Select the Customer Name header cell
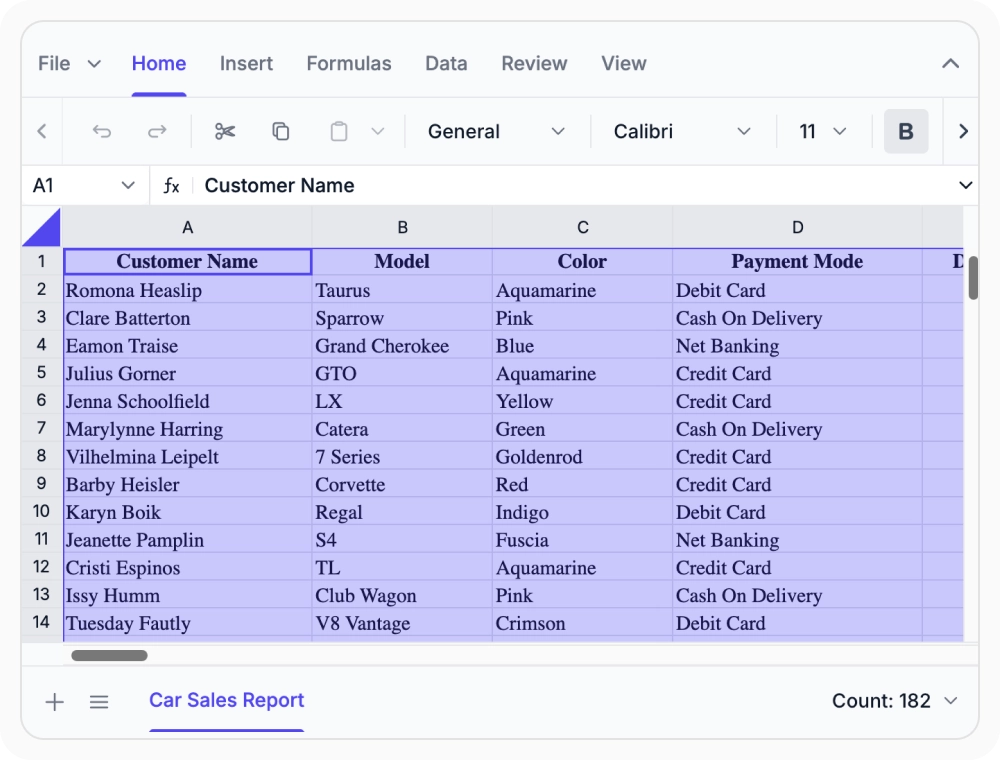The width and height of the screenshot is (1000, 760). pos(188,261)
